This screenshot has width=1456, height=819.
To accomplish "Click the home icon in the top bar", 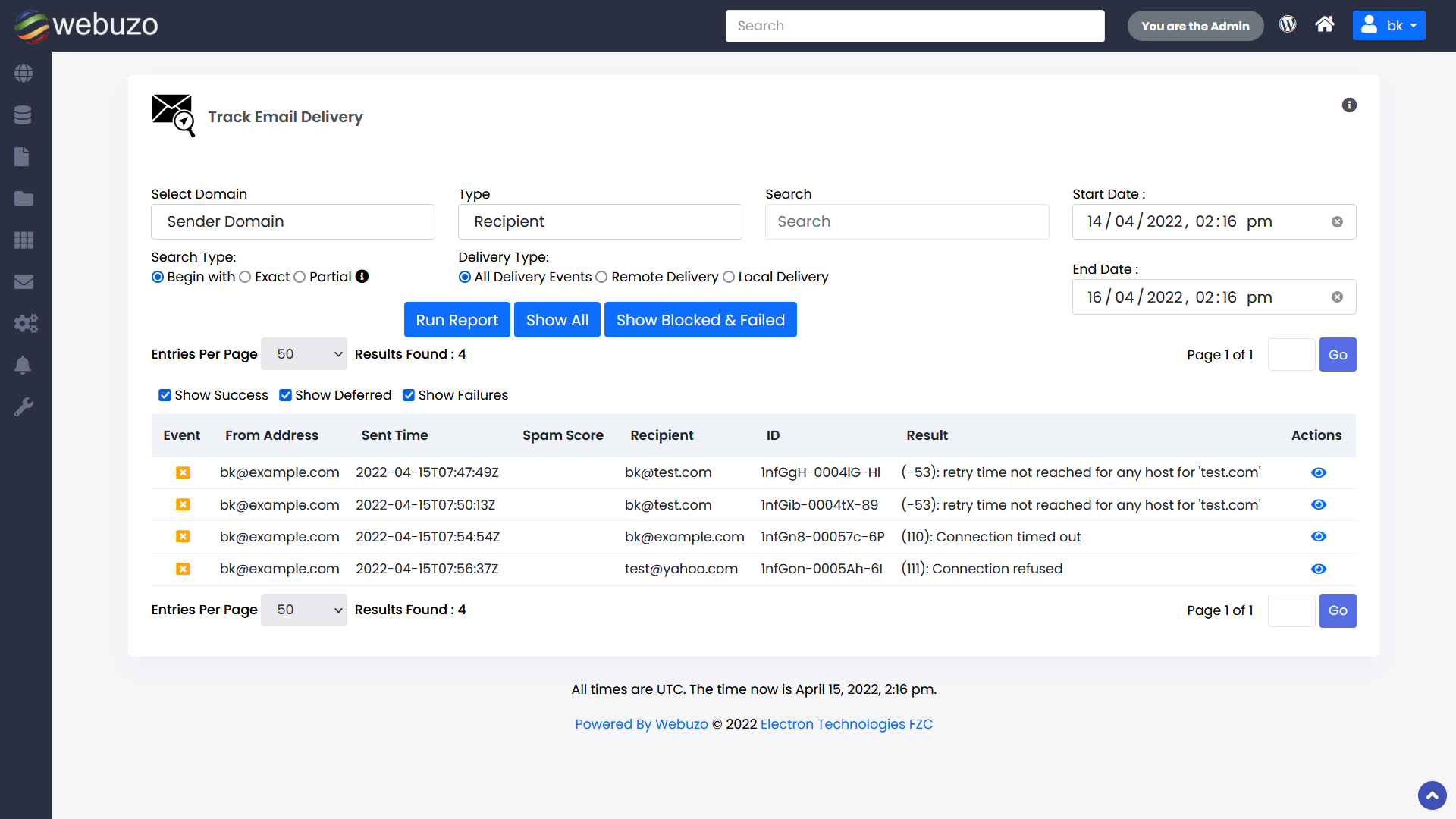I will [x=1325, y=24].
